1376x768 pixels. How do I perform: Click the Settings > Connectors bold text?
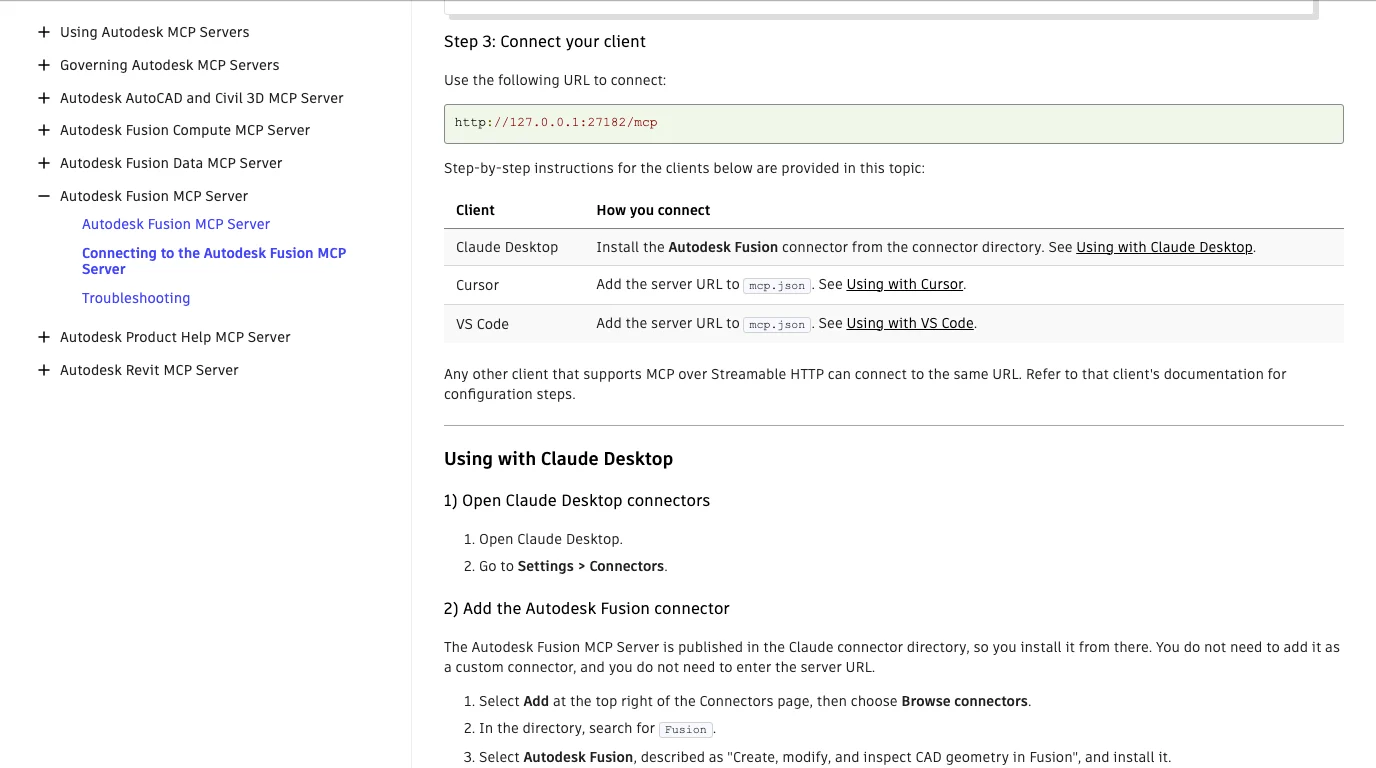click(x=591, y=566)
